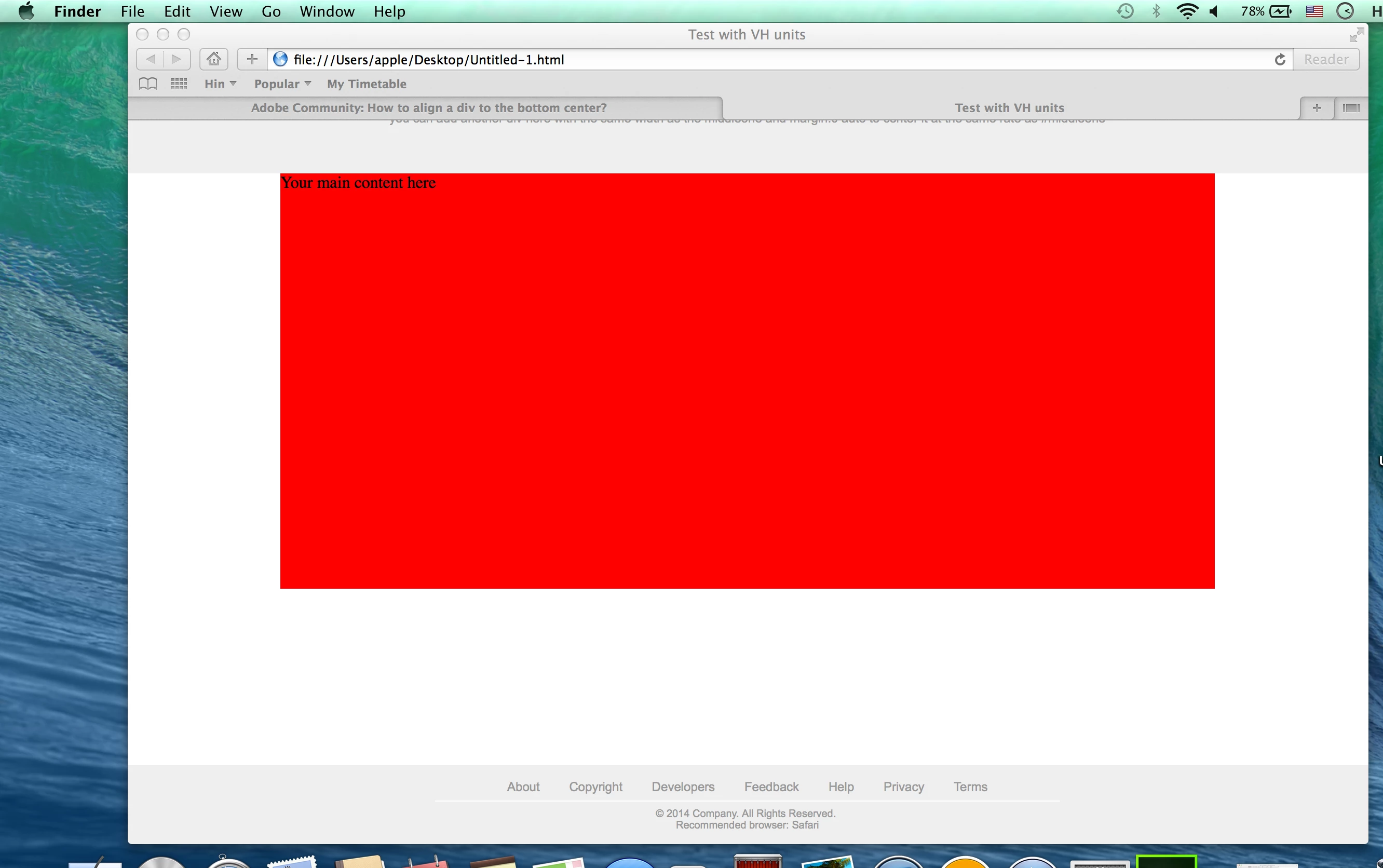The width and height of the screenshot is (1383, 868).
Task: Click the plus add bookmark button
Action: [252, 59]
